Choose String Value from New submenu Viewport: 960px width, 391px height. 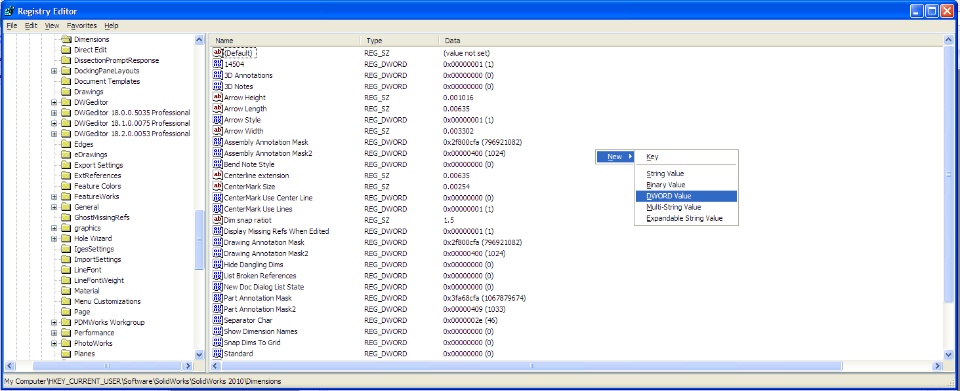686,174
